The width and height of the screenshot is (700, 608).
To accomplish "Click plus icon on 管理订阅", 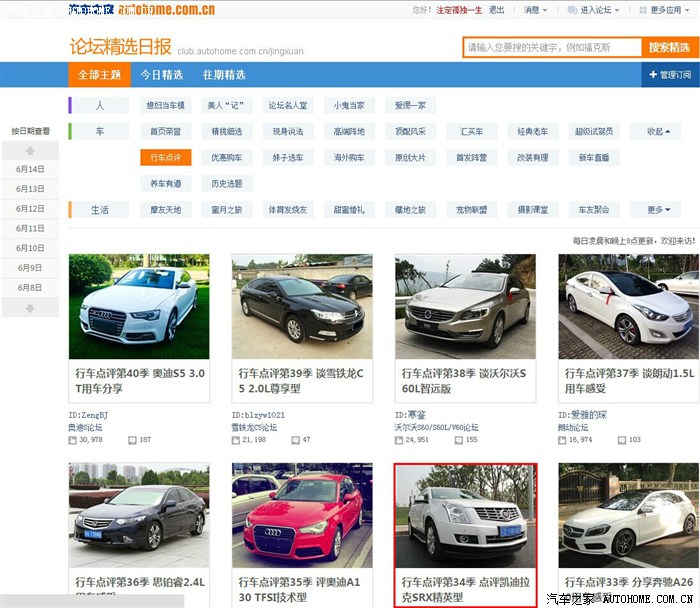I will [x=651, y=75].
